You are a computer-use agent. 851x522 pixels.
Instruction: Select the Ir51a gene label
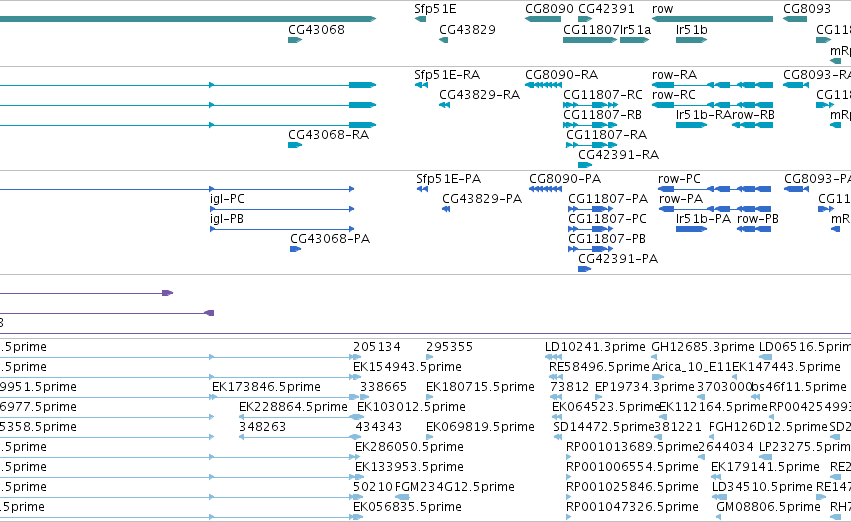coord(636,30)
